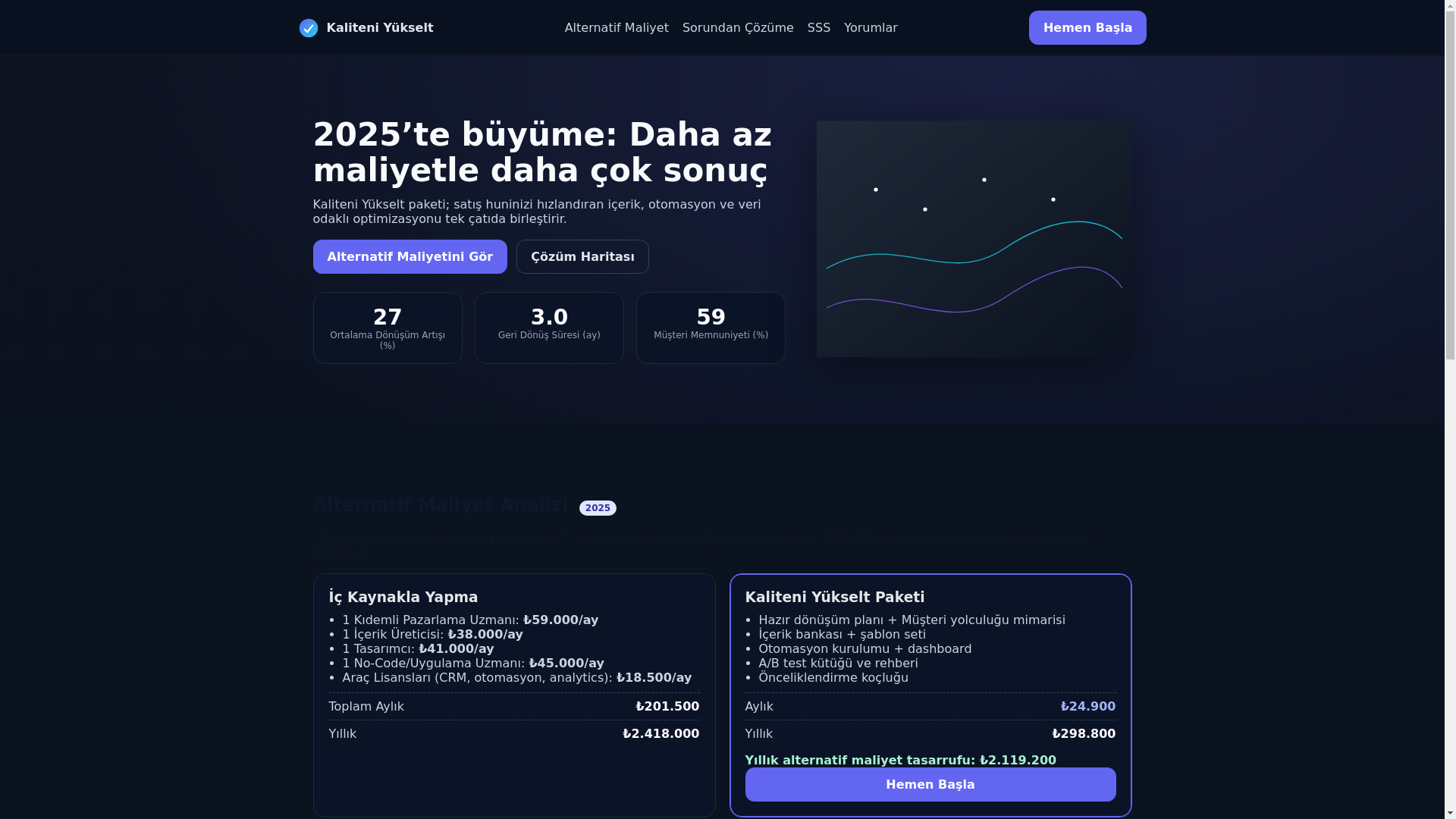Click the 2025 badge beside the heading
The width and height of the screenshot is (1456, 819).
[597, 508]
